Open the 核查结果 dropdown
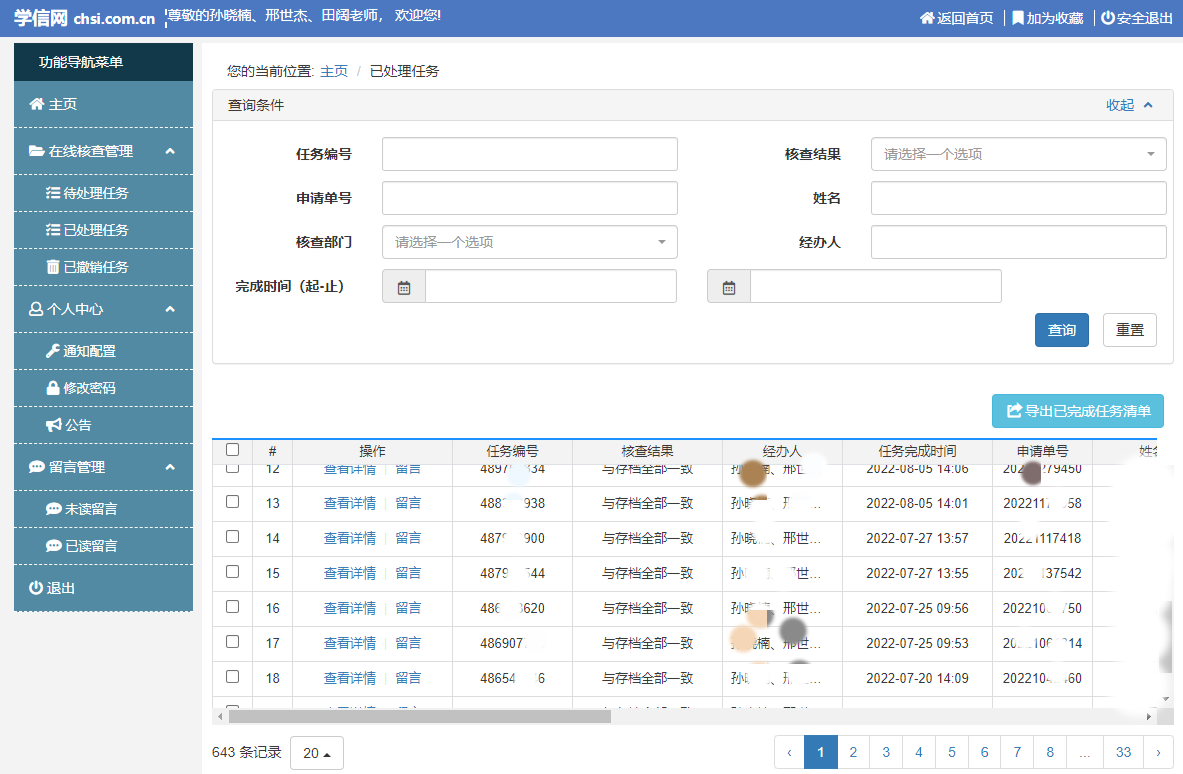The width and height of the screenshot is (1183, 774). click(x=1018, y=154)
